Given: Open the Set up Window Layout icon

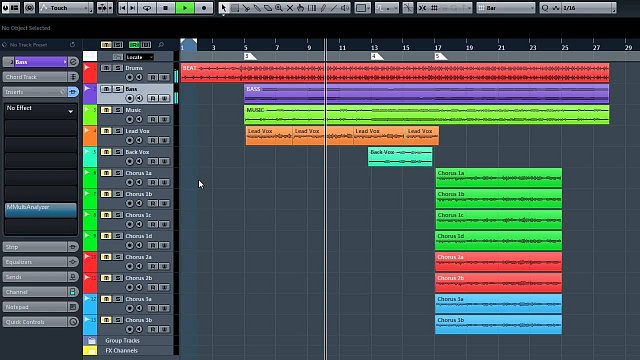Looking at the screenshot, I should pos(14,8).
